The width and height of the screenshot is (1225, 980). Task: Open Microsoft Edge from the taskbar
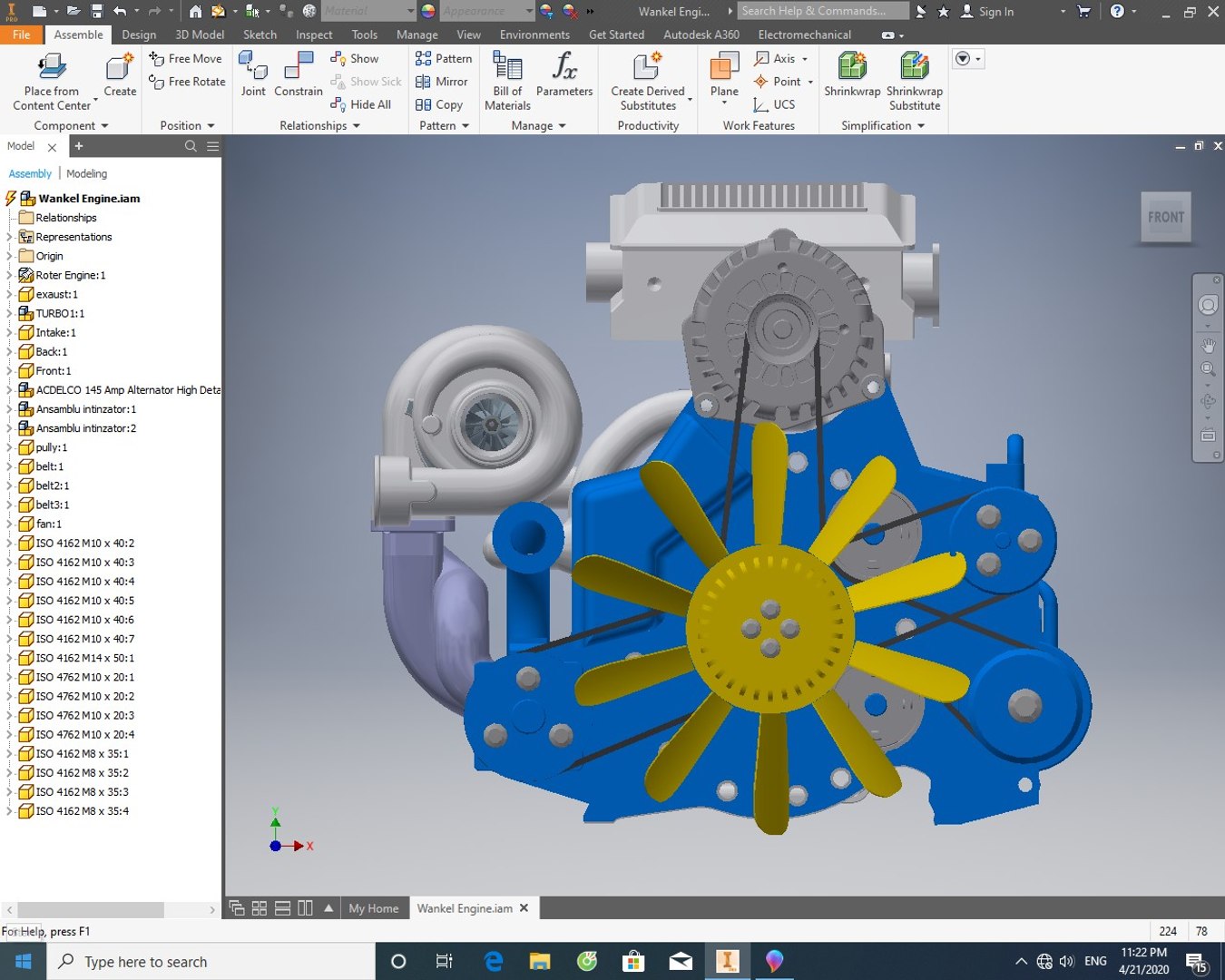(x=493, y=961)
